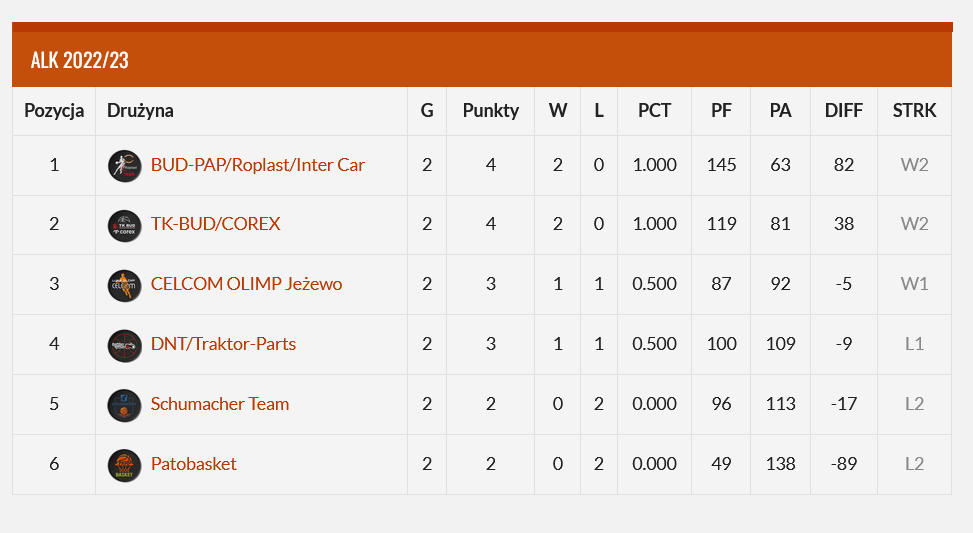
Task: Sort by the DIFF column header
Action: (x=843, y=110)
